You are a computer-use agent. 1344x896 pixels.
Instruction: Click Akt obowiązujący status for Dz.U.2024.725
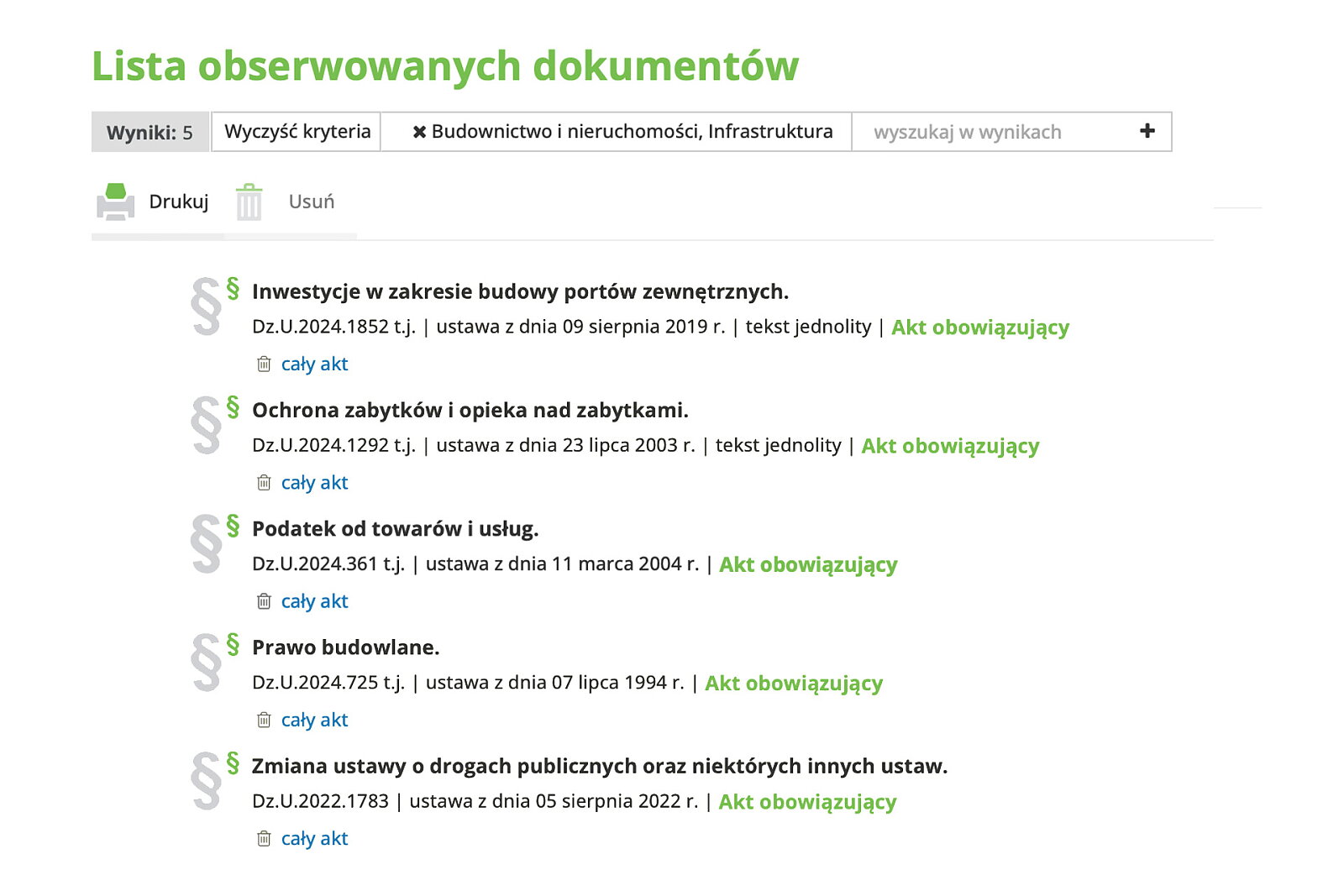(794, 683)
